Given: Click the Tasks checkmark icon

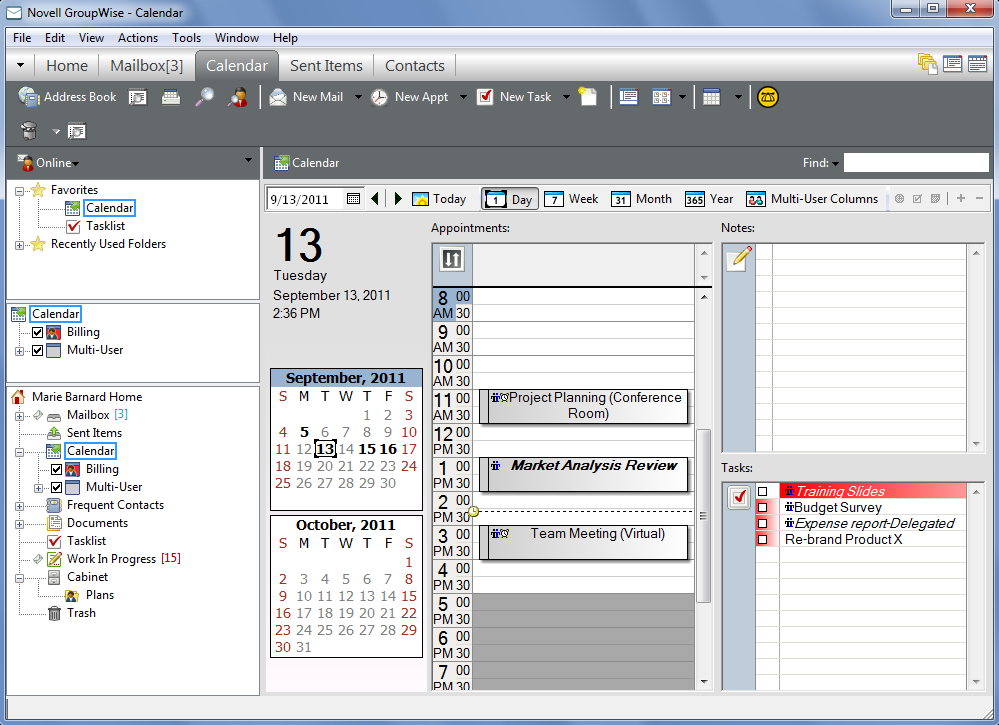Looking at the screenshot, I should coord(739,497).
